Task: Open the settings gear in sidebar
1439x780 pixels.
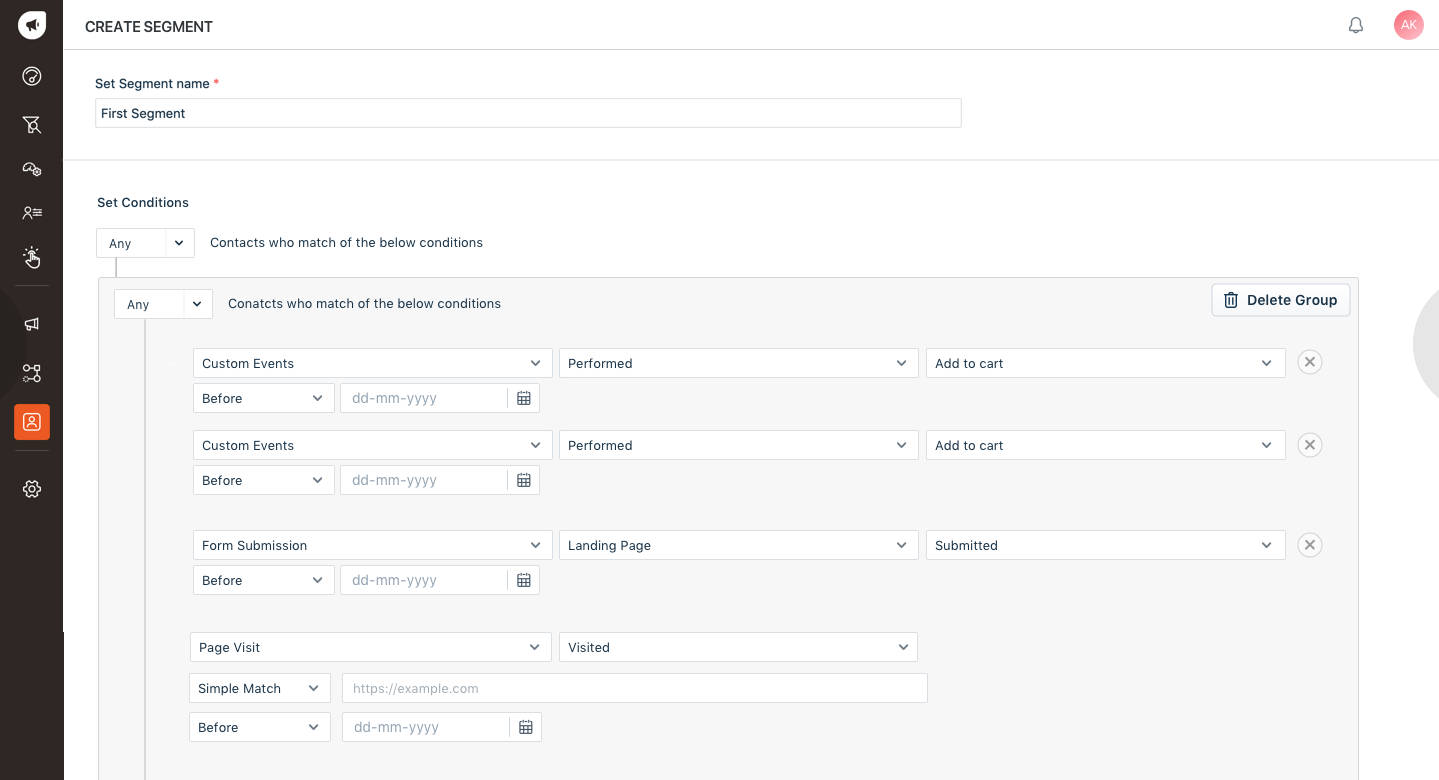Action: (x=32, y=489)
